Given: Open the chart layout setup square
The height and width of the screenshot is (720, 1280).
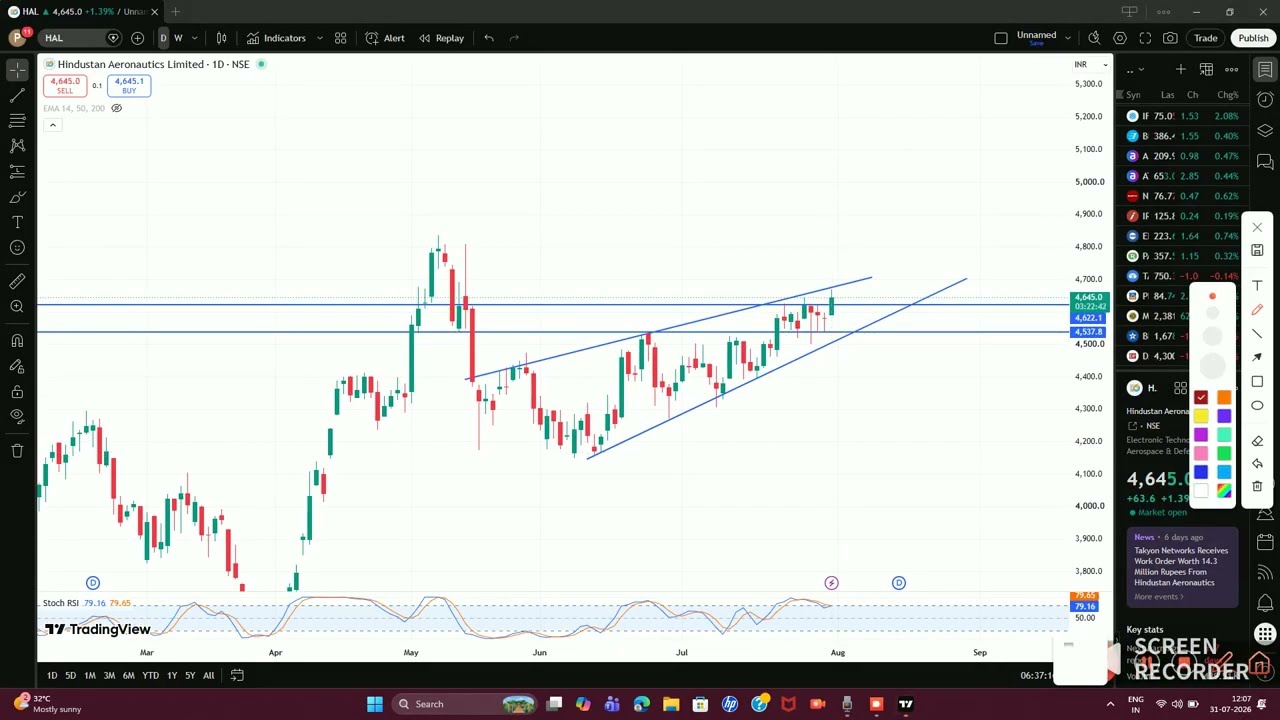Looking at the screenshot, I should coord(1001,38).
